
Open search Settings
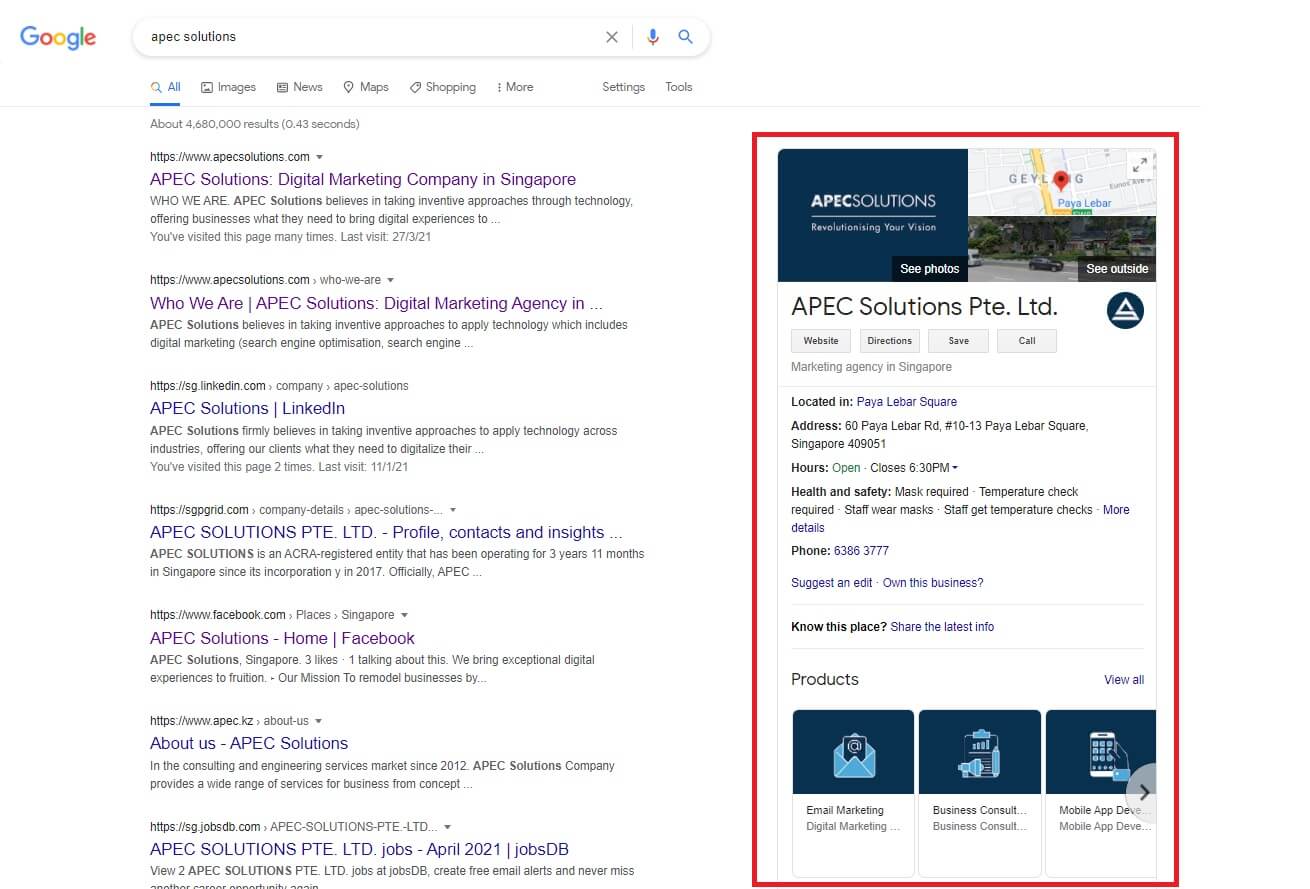[x=623, y=87]
